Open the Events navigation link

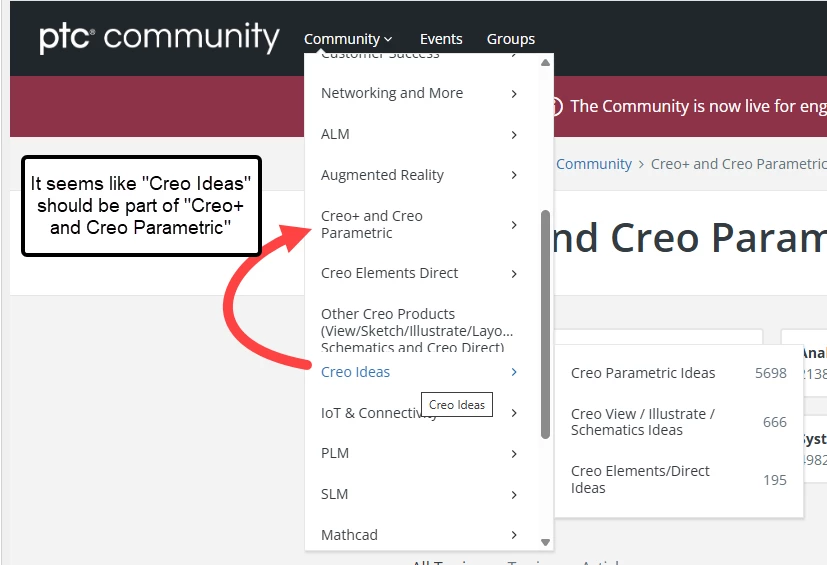point(441,39)
